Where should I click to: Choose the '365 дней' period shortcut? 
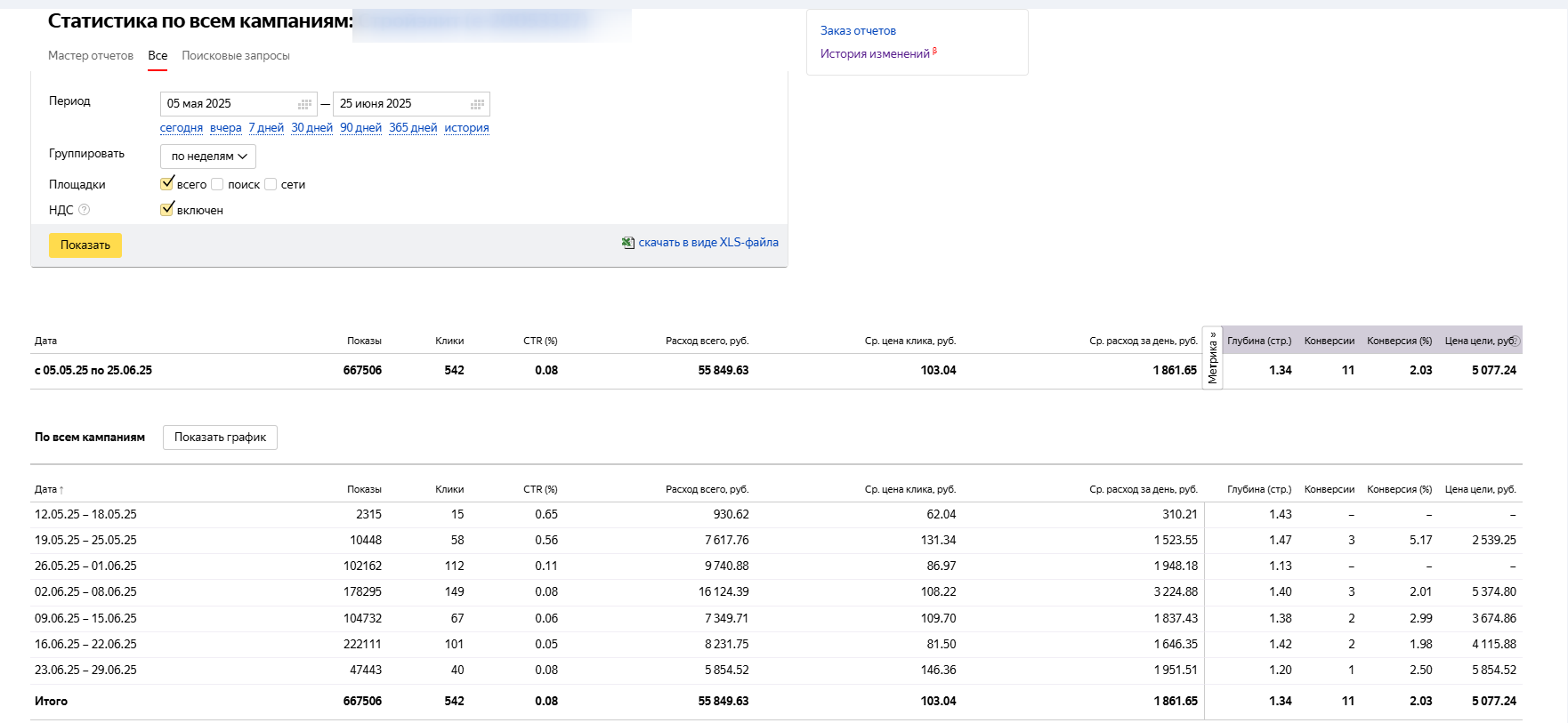[x=413, y=128]
